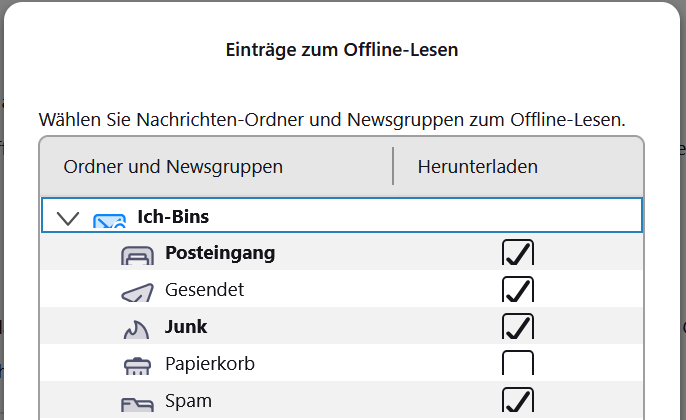Select the Gesendet folder name
The image size is (686, 420).
204,290
